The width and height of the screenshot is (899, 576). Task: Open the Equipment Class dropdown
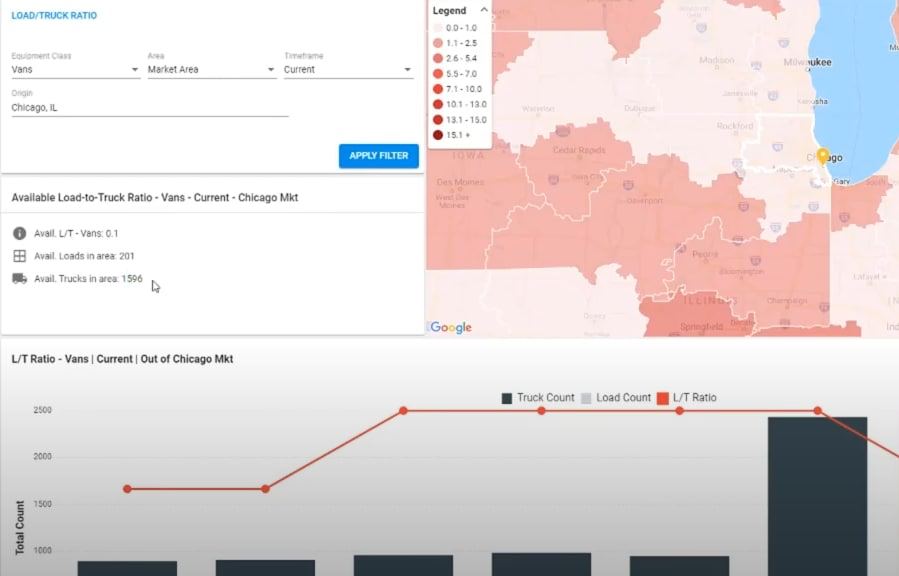point(75,70)
